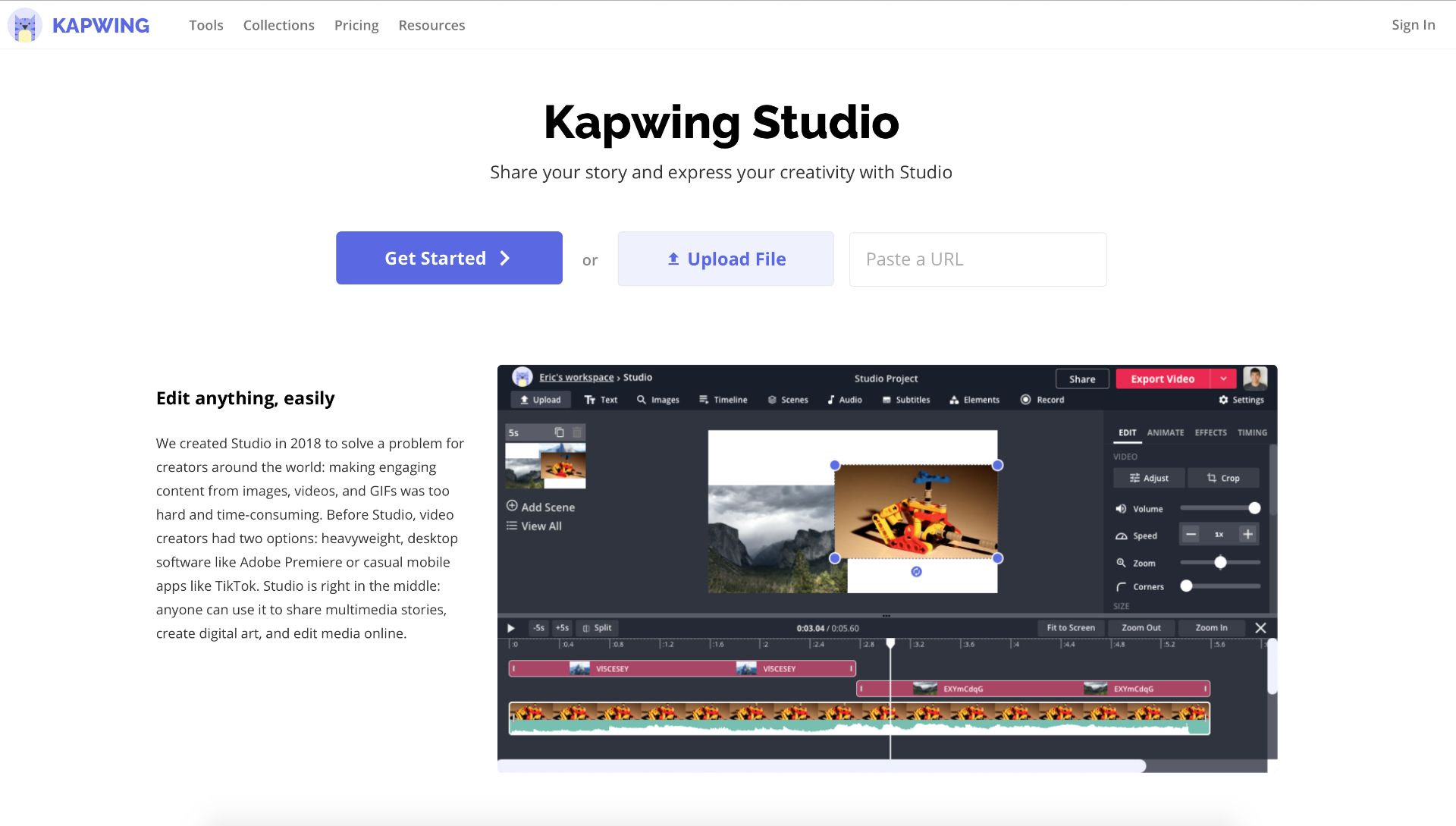
Task: Click the Zoom slider
Action: (x=1220, y=562)
